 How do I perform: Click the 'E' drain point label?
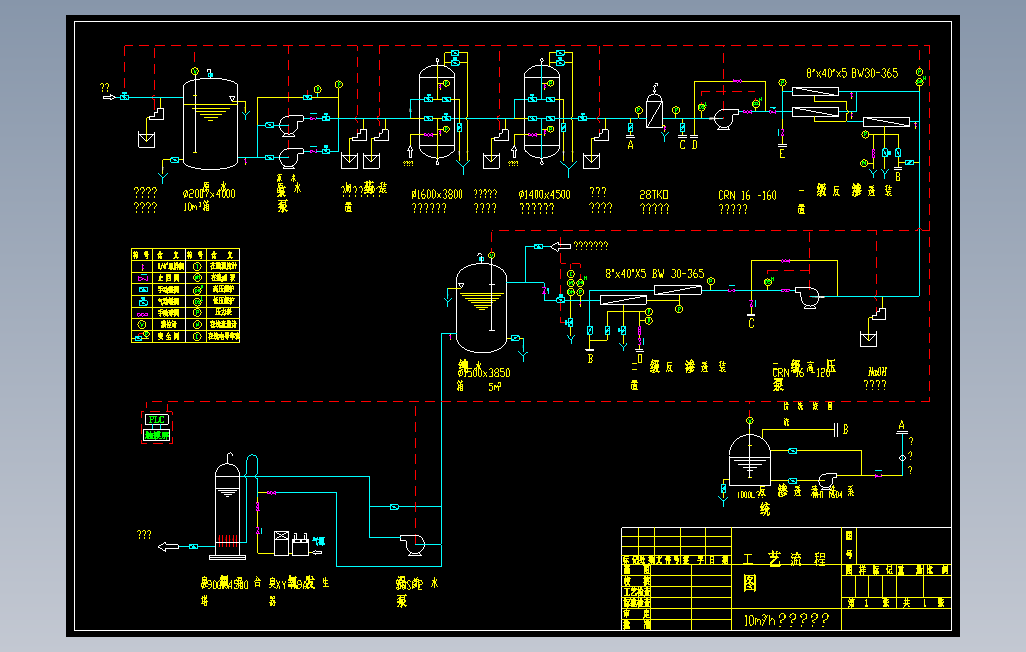tap(782, 154)
